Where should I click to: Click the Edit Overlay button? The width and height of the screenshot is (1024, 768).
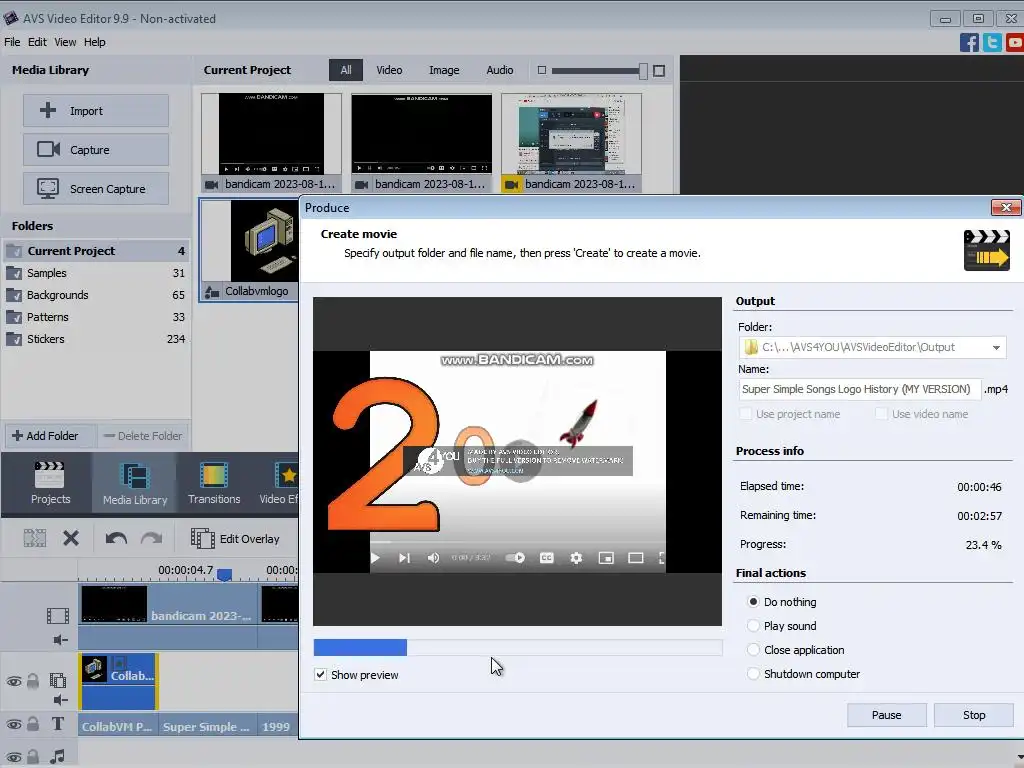(x=235, y=539)
